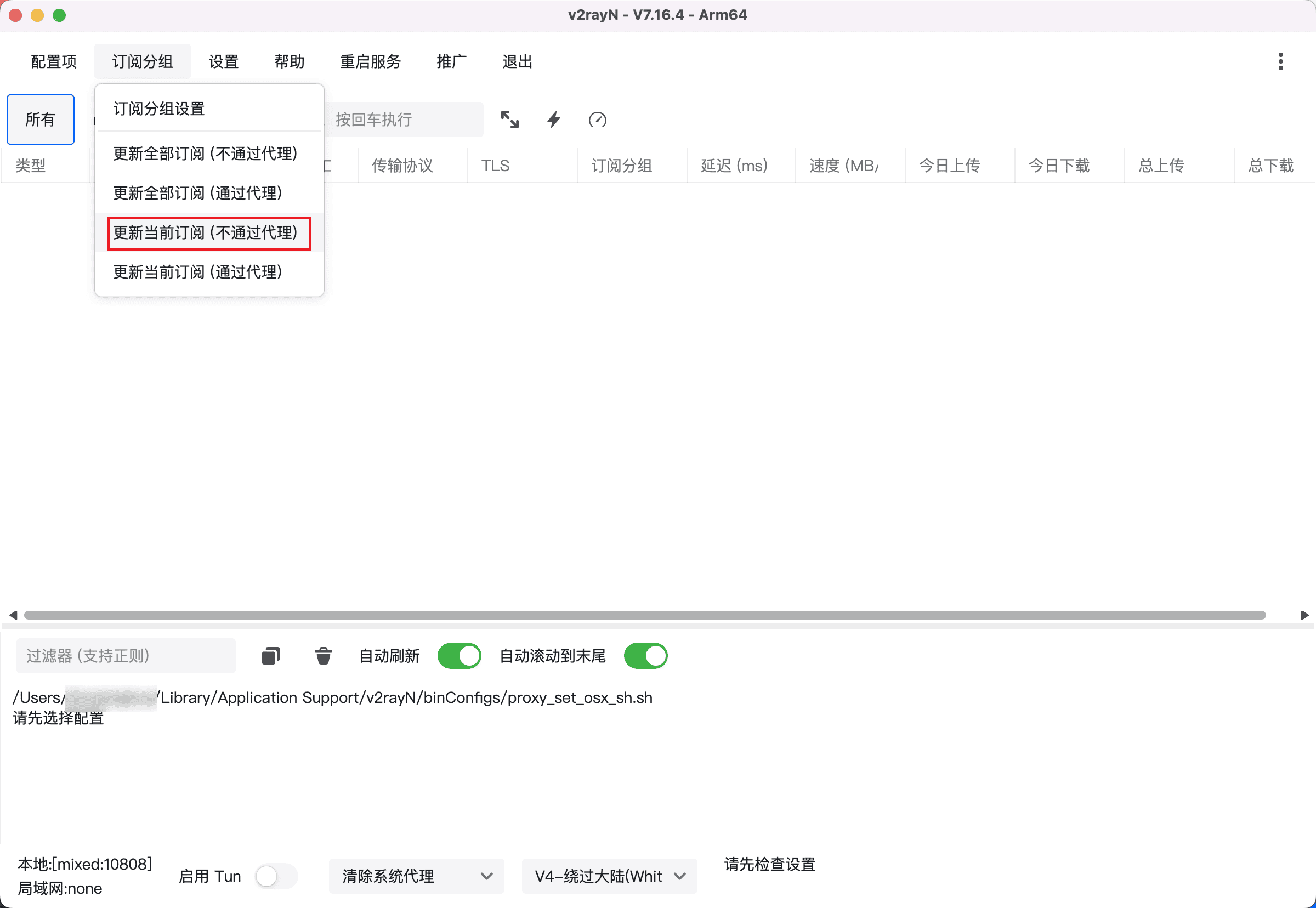Screen dimensions: 1316x908
Task: Disable the 自动刷新 toggle
Action: tap(459, 656)
